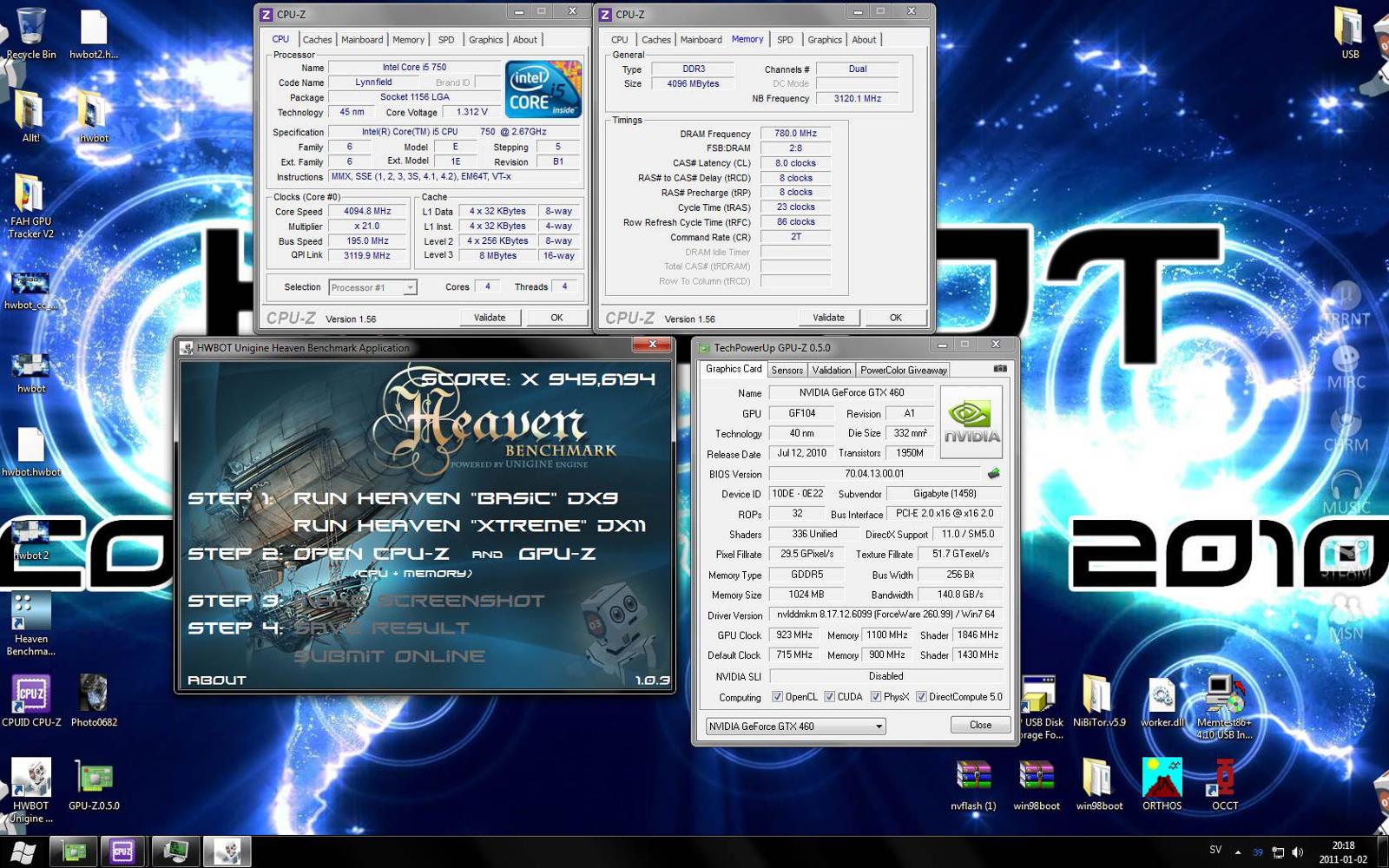Click Validate in right CPU-Z window
1389x868 pixels.
click(x=828, y=318)
